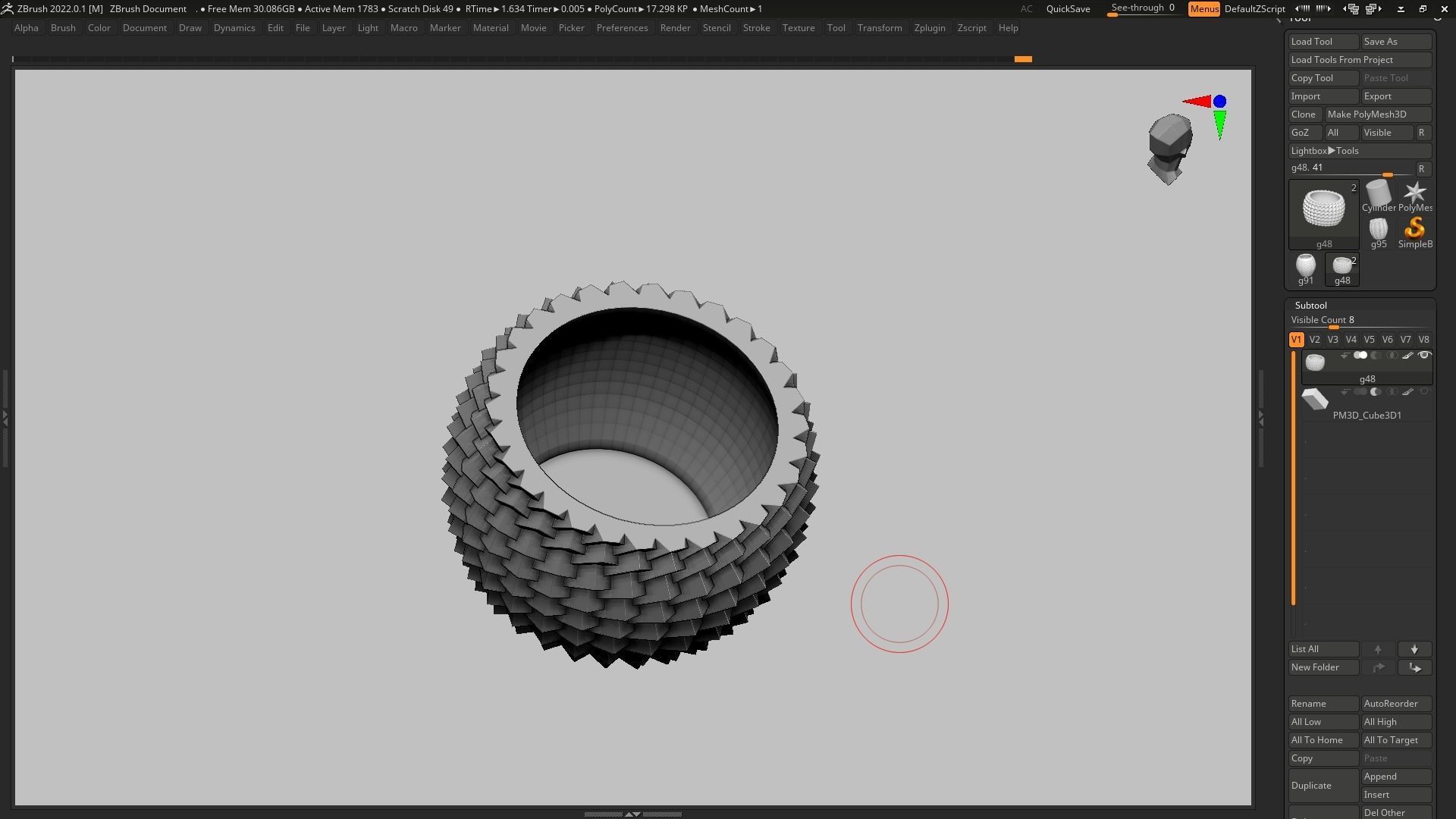Open the Zplugin menu

[929, 28]
